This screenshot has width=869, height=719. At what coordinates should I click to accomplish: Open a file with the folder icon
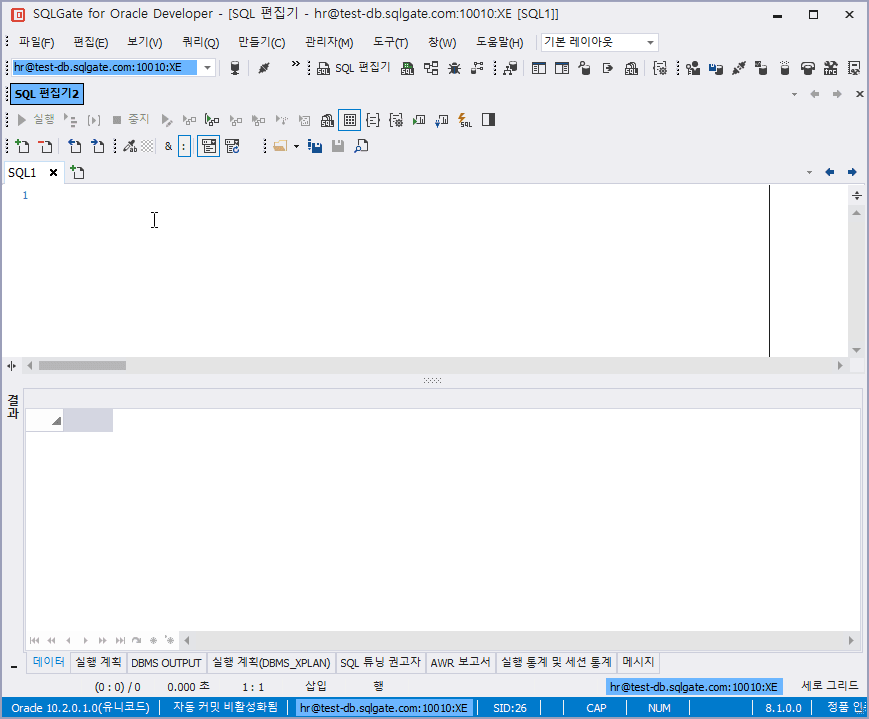[x=280, y=146]
